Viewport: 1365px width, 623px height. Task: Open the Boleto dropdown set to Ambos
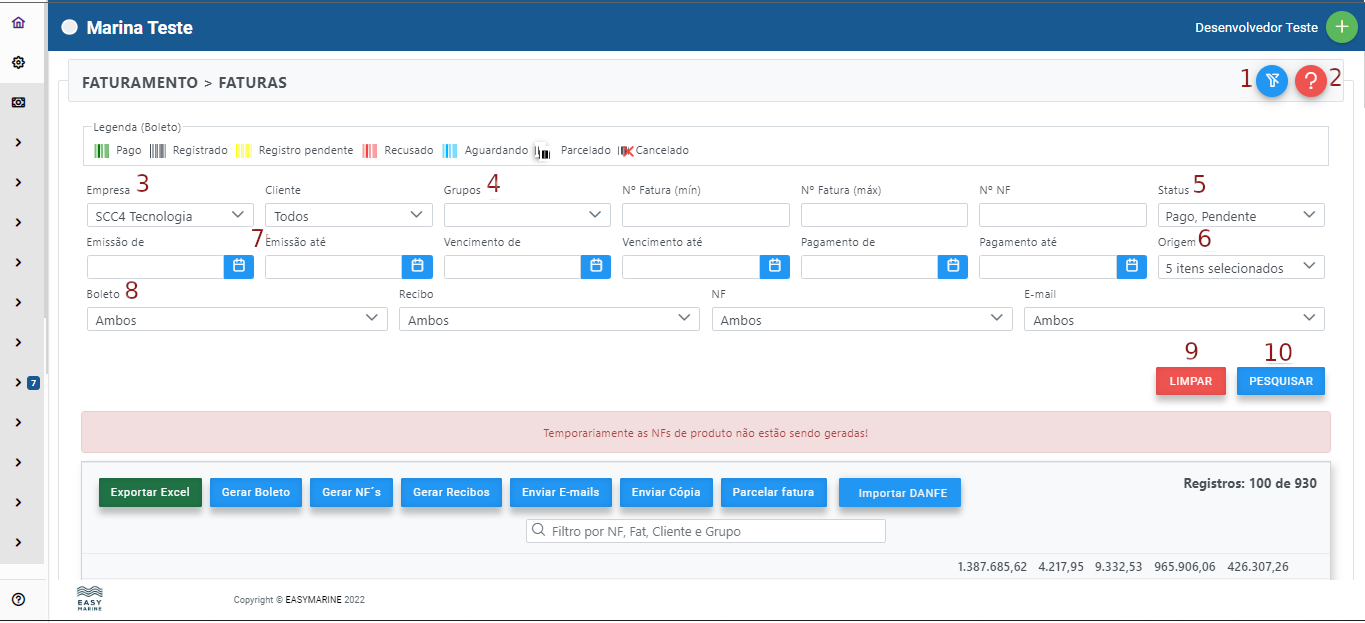click(x=236, y=319)
